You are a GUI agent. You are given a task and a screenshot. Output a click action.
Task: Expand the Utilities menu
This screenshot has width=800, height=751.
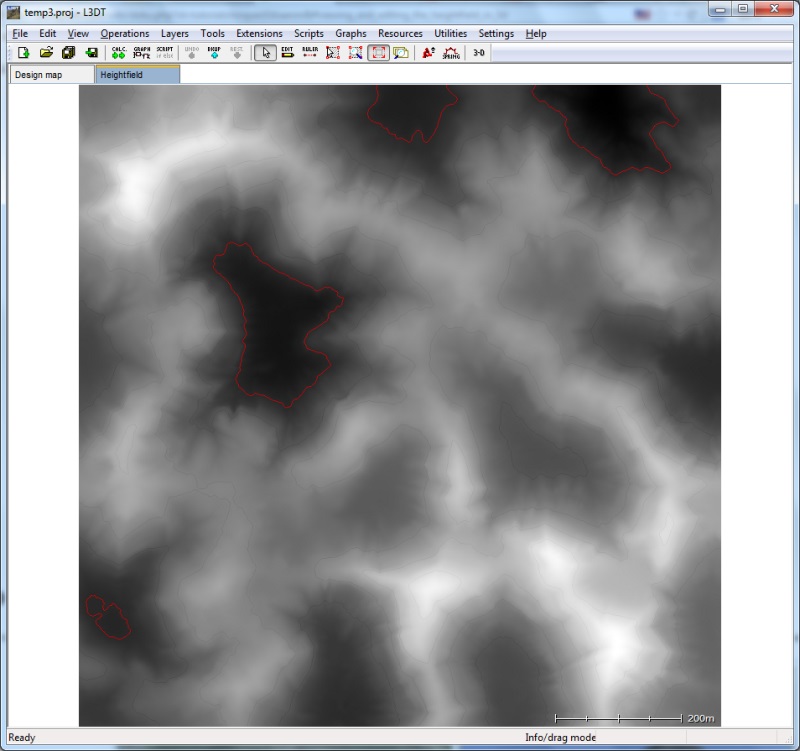coord(450,33)
